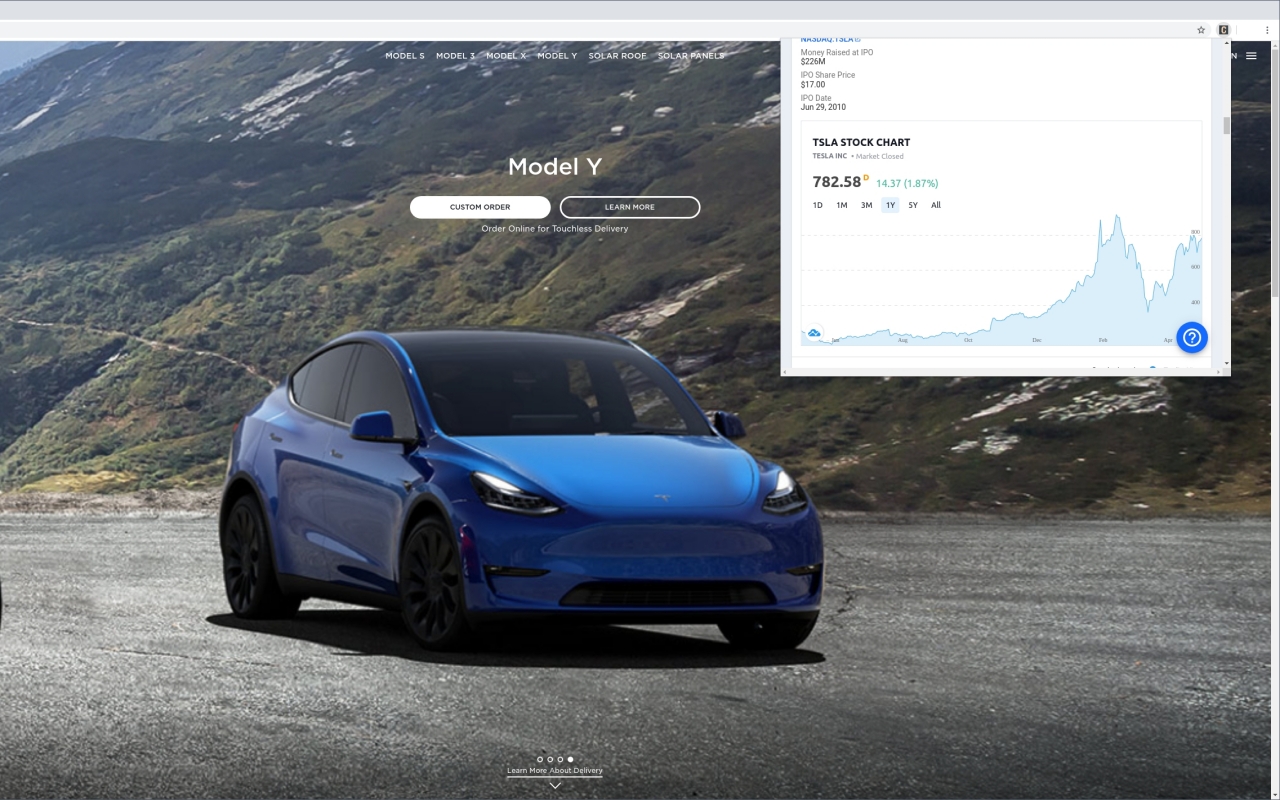Open the Chrome three-dot menu
Screen dimensions: 1280x800
1267,30
